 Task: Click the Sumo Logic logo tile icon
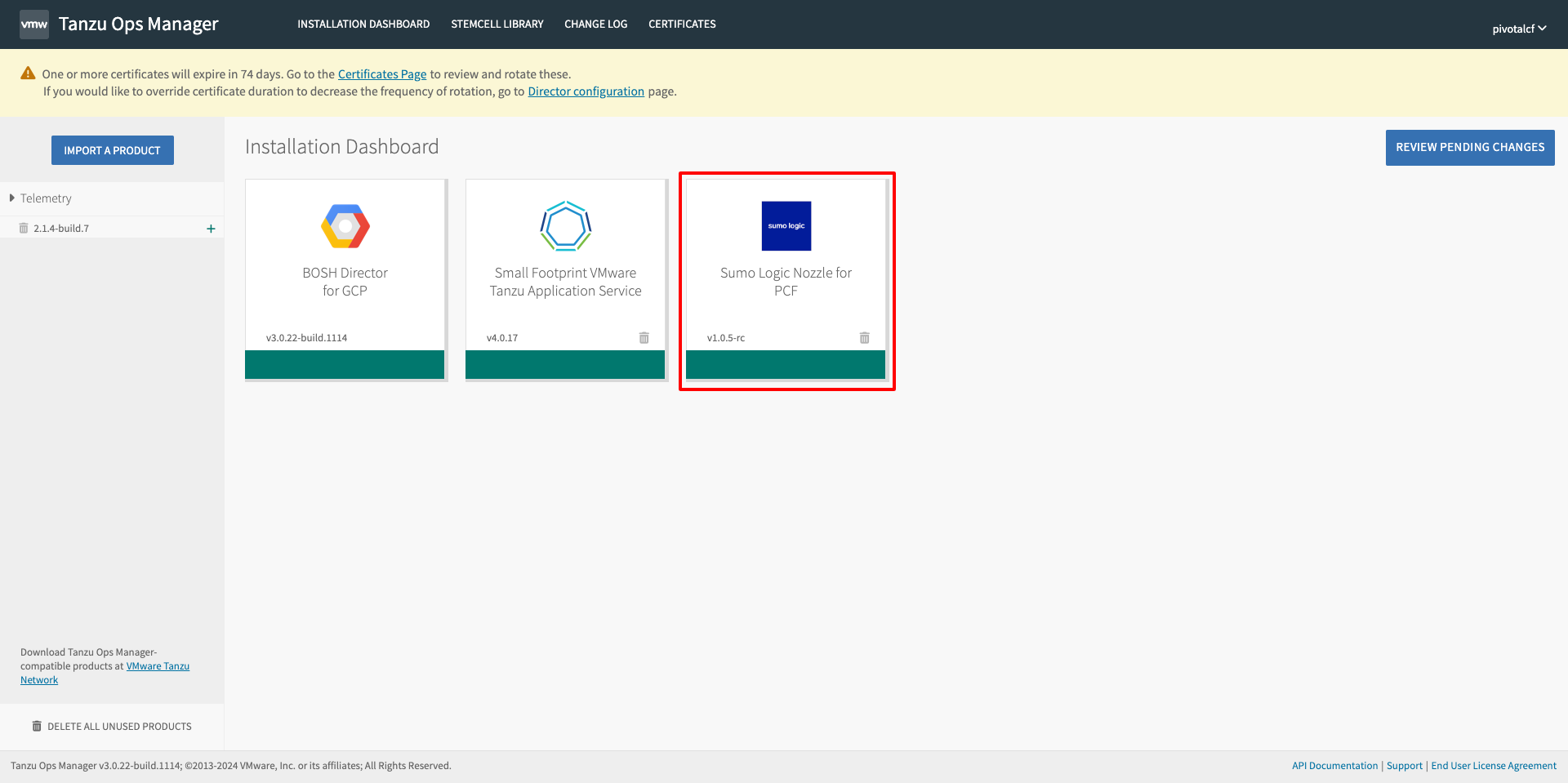pyautogui.click(x=786, y=226)
